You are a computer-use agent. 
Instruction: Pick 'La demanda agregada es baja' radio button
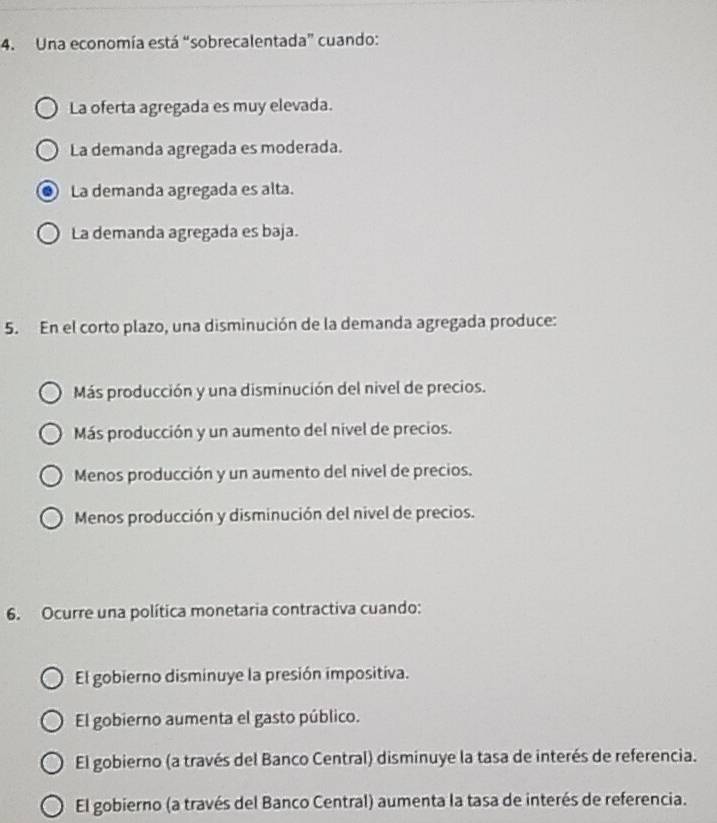48,235
